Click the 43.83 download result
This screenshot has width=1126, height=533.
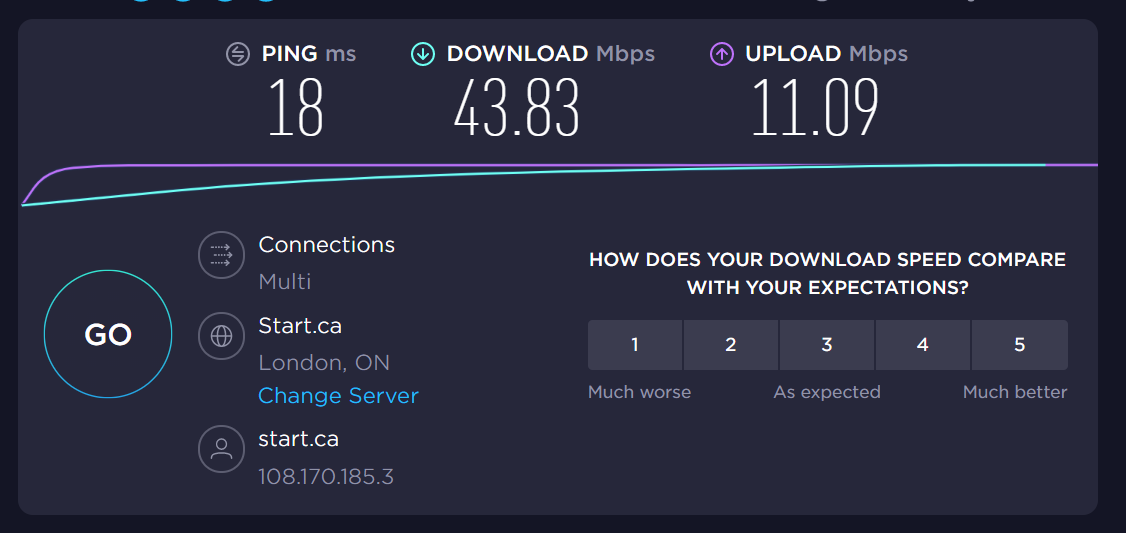point(517,108)
